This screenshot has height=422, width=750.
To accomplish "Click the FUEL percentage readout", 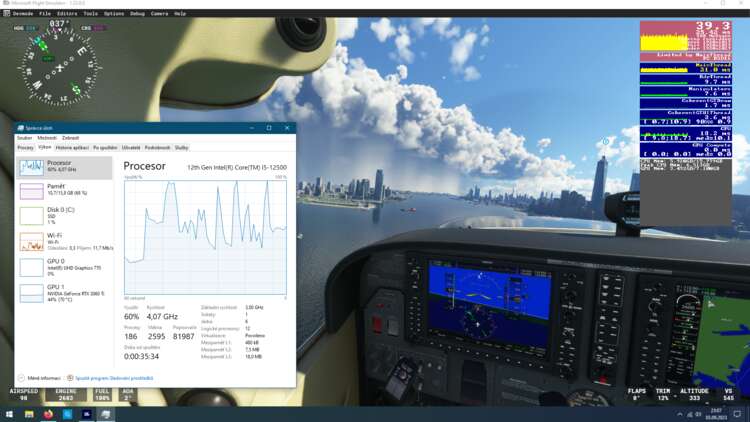I will pyautogui.click(x=102, y=394).
